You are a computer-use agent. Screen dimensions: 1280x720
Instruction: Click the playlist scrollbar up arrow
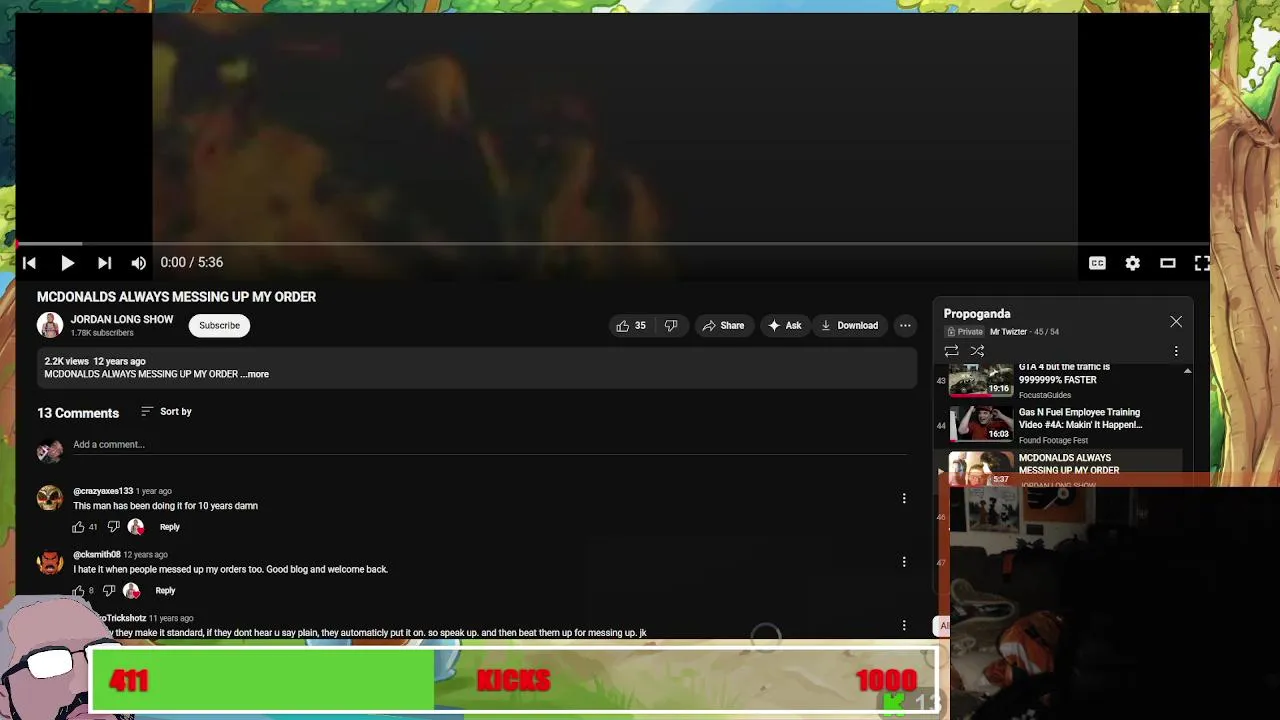tap(1187, 371)
